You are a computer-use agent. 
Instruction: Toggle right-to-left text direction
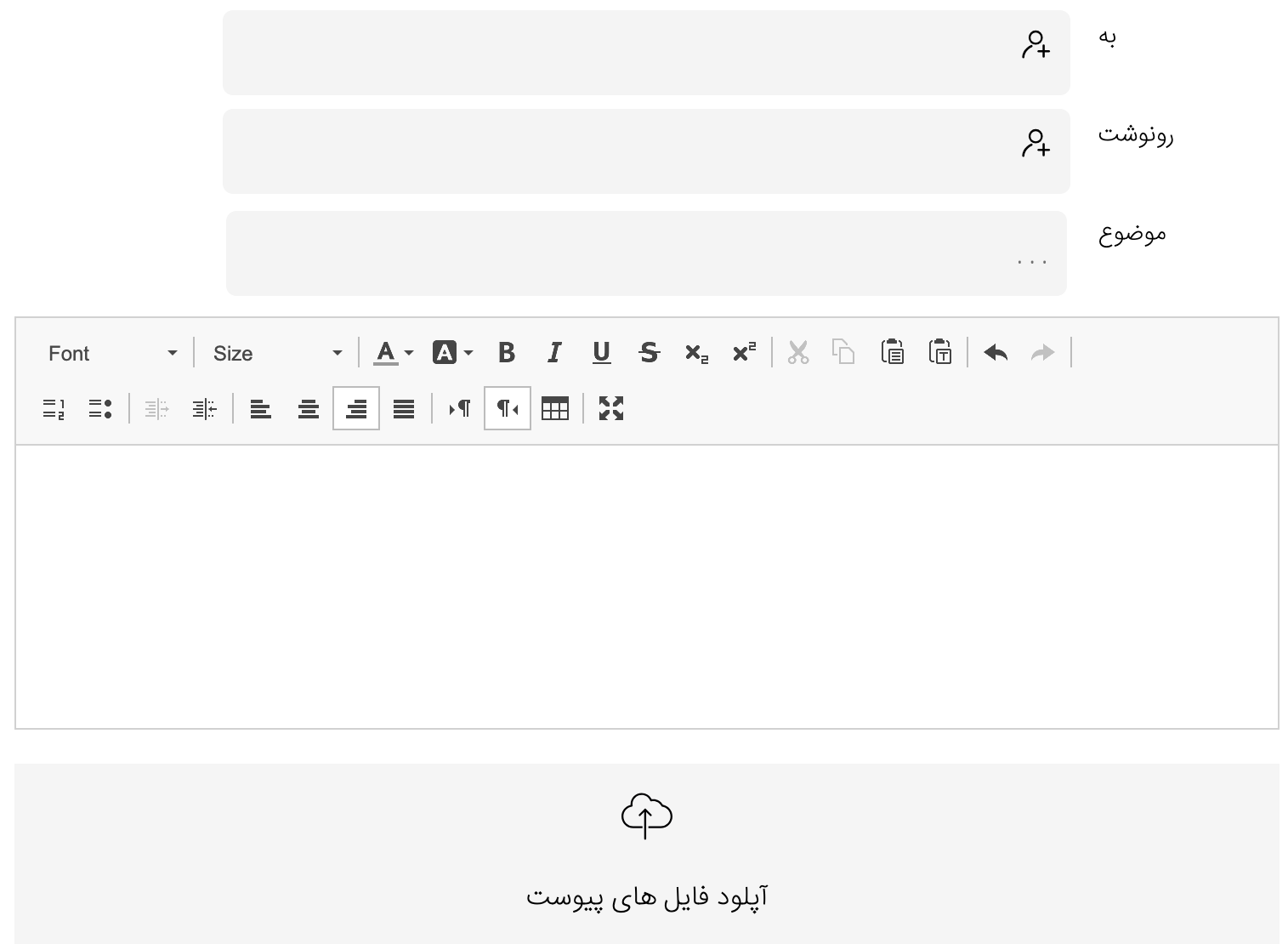(x=508, y=408)
